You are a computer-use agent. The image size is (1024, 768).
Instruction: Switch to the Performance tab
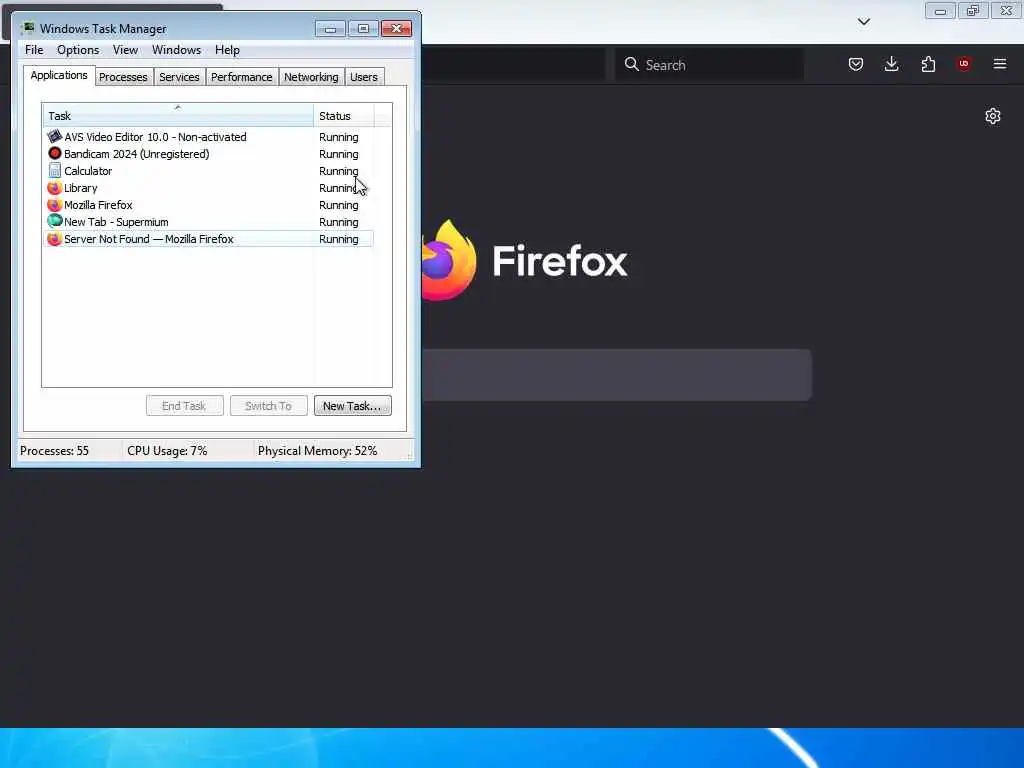242,77
